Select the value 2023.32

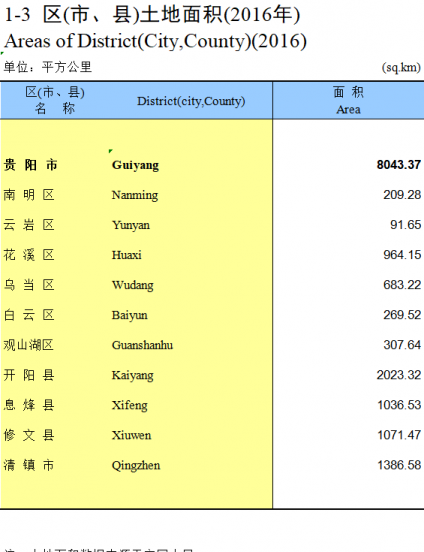pos(399,375)
